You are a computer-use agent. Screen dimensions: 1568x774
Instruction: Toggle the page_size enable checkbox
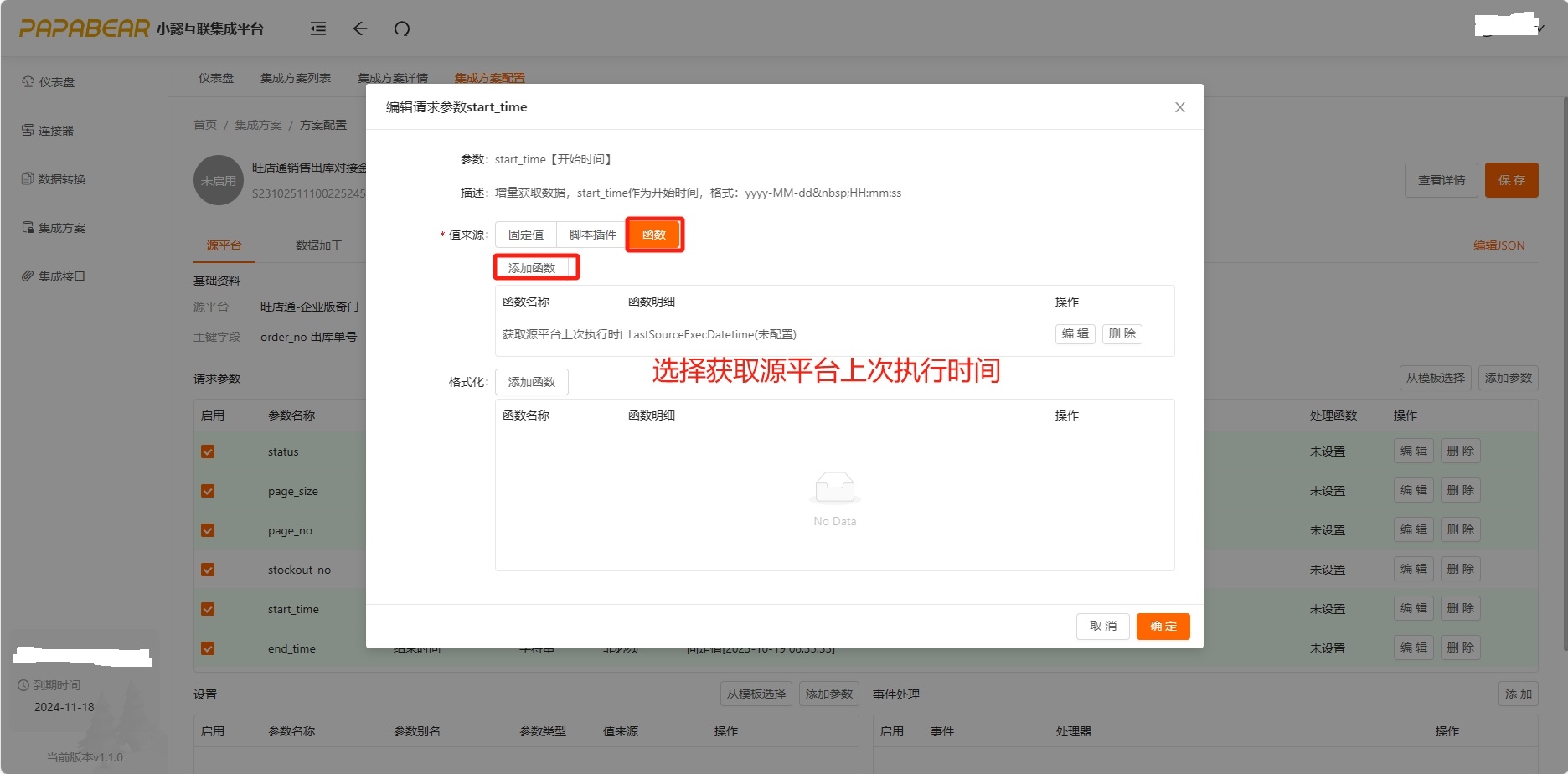[208, 491]
